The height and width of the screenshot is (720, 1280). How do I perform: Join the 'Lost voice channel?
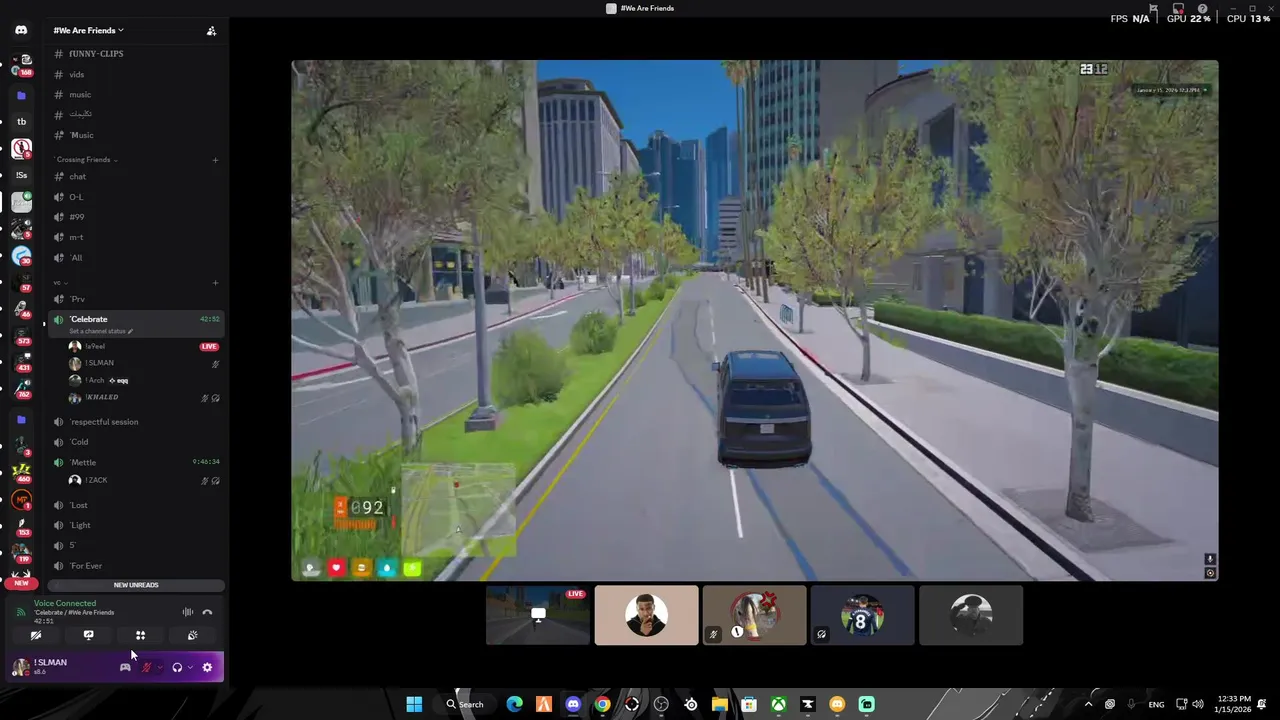[135, 505]
